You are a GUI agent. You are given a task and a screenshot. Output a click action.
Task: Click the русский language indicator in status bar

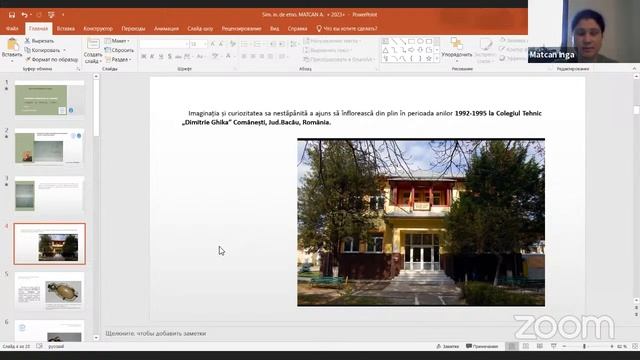[x=56, y=346]
